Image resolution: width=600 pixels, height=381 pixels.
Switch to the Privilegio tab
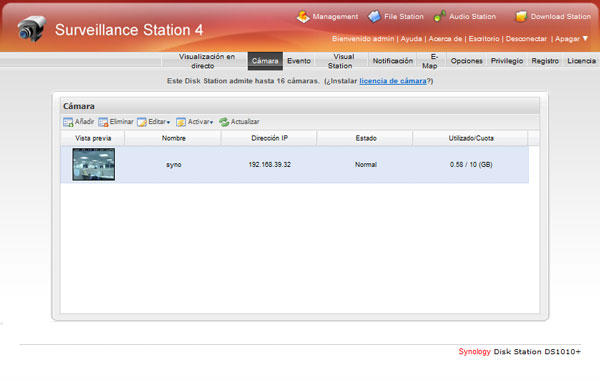(507, 61)
